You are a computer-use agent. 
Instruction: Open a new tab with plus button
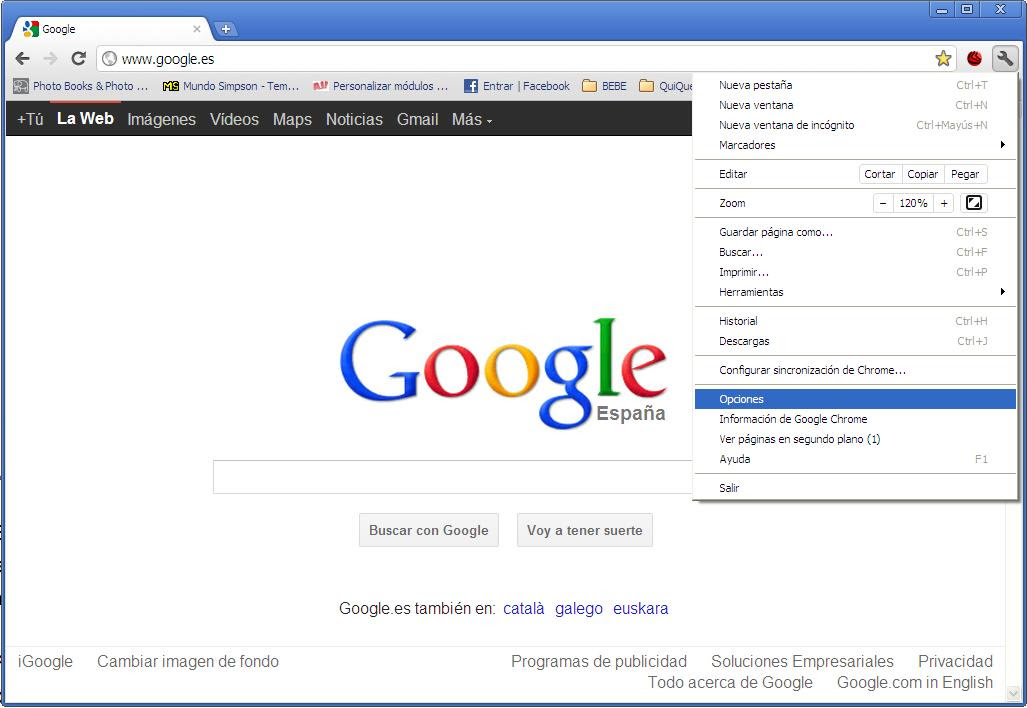(225, 29)
